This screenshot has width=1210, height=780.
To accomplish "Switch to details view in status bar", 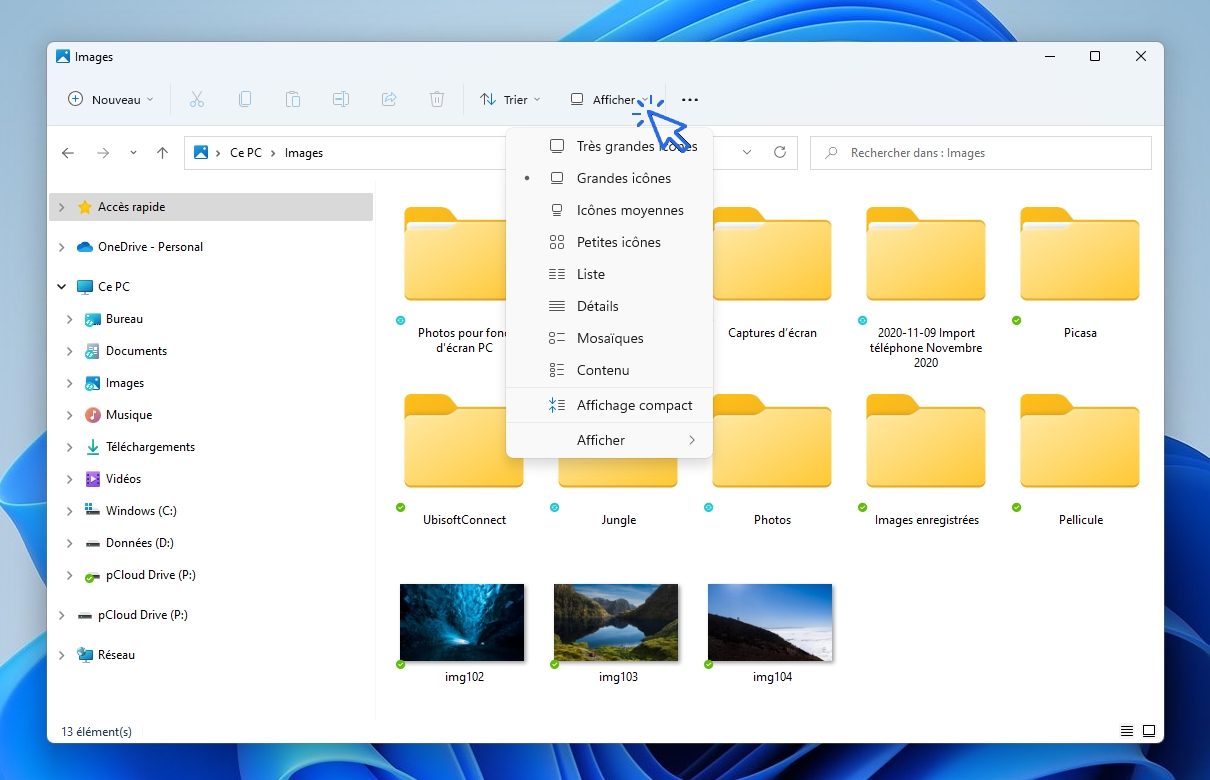I will [x=1127, y=731].
